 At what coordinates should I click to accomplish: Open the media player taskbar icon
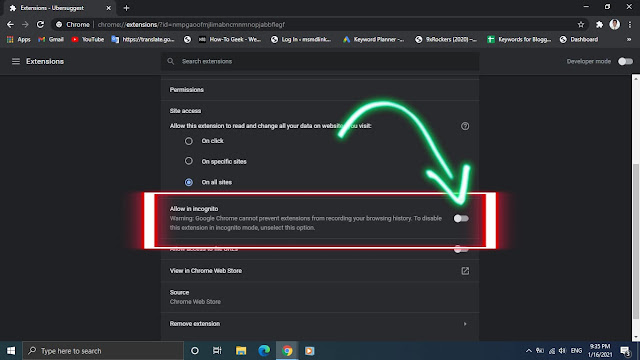click(309, 351)
